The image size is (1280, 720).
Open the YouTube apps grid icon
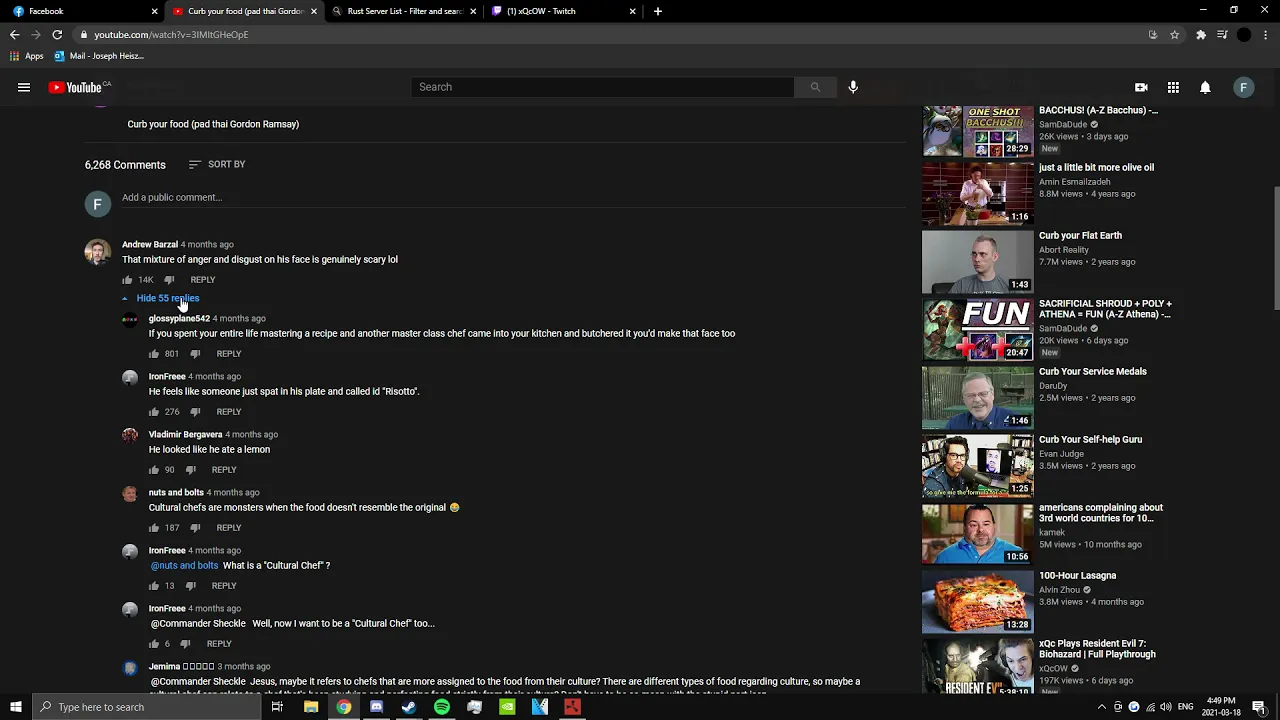1173,87
